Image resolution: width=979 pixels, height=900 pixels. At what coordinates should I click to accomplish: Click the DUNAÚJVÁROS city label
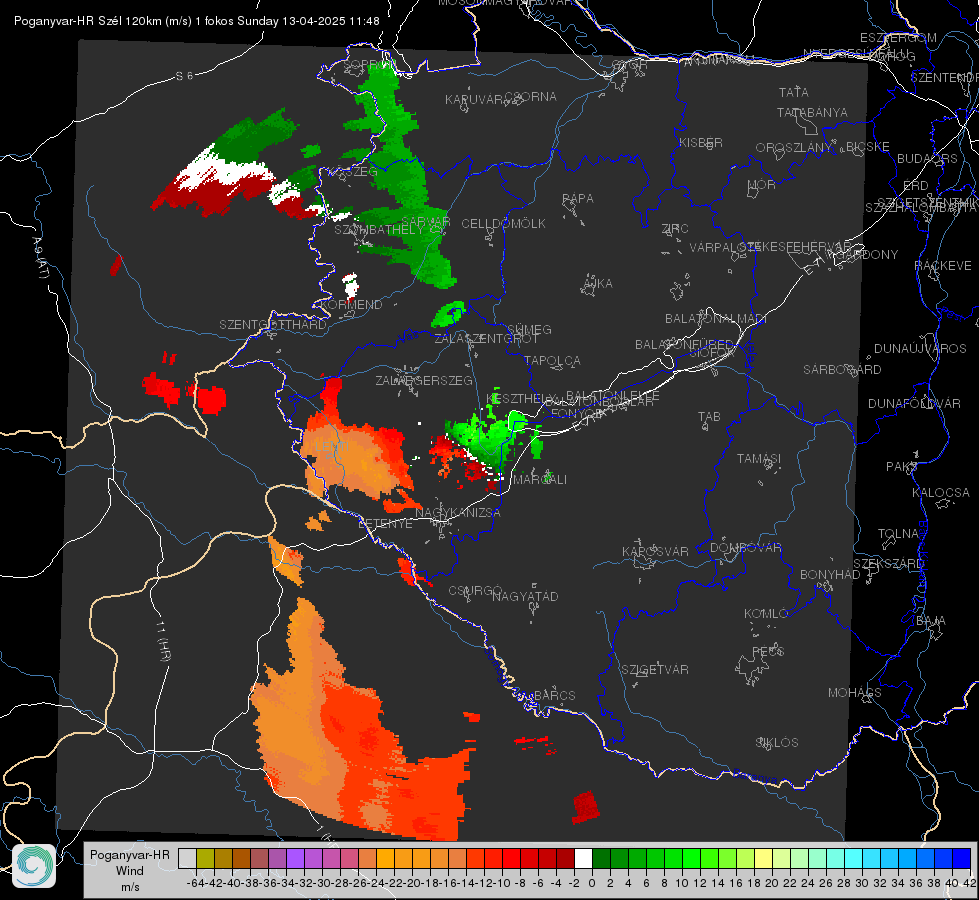click(x=920, y=348)
